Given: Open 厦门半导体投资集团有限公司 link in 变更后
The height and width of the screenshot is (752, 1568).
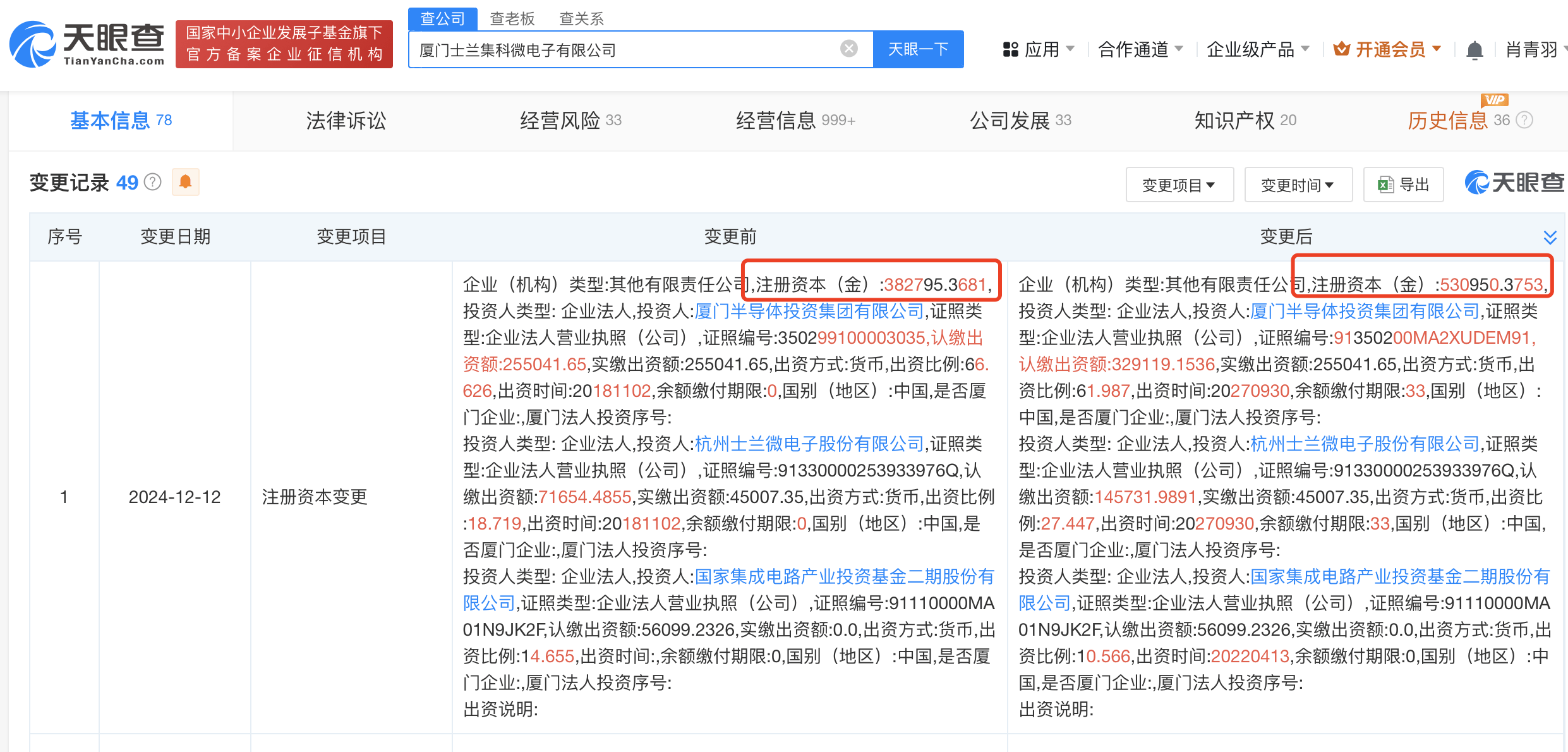Looking at the screenshot, I should pyautogui.click(x=1365, y=311).
